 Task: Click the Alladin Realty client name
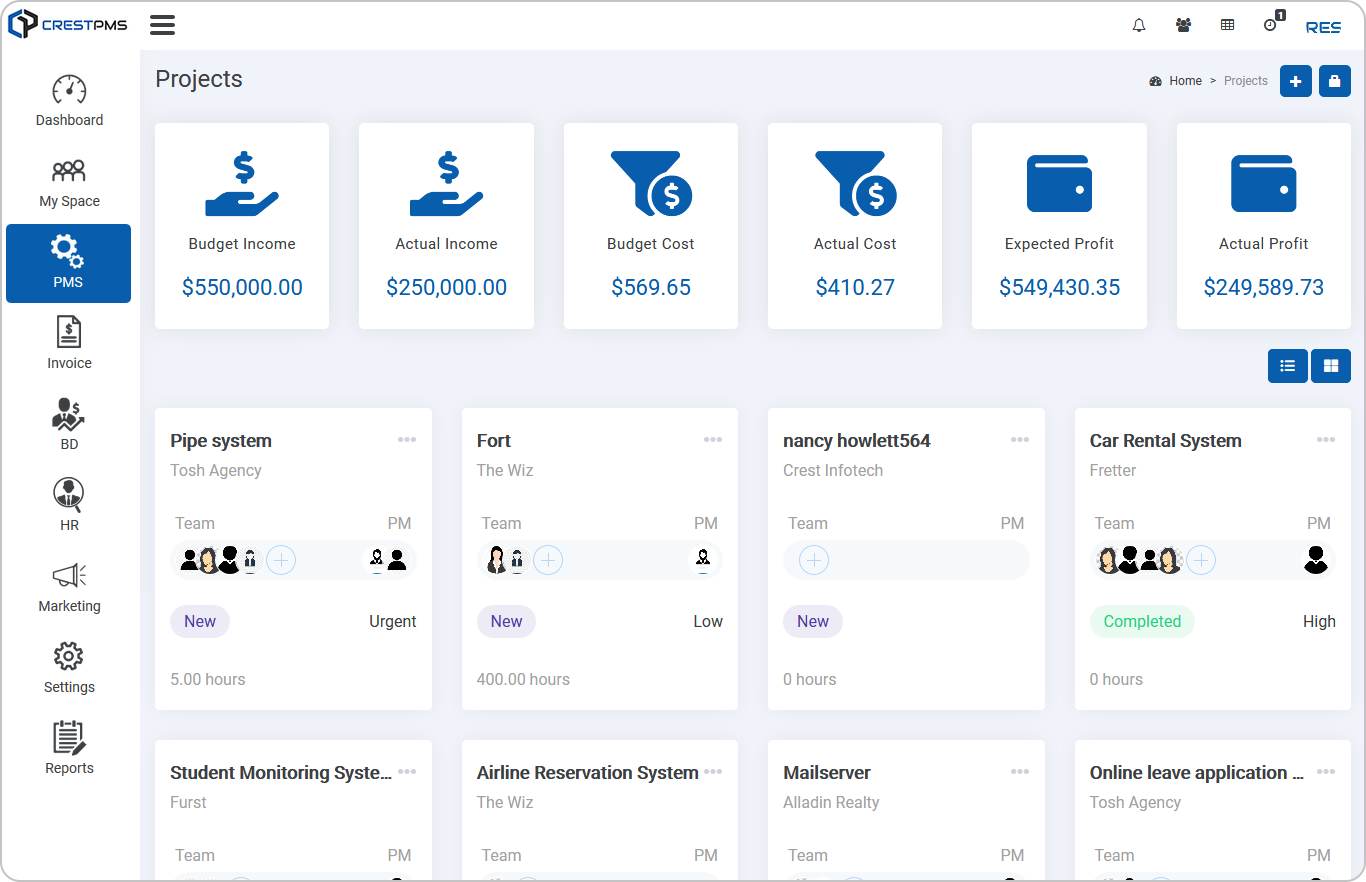pos(831,803)
